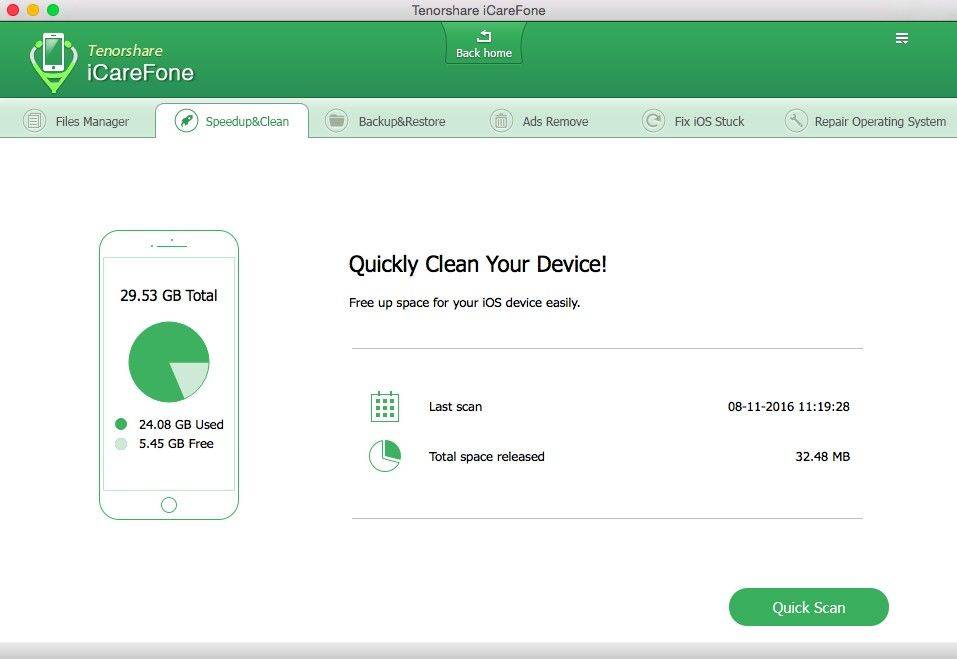Screen dimensions: 957x659
Task: Click the storage pie chart
Action: [x=169, y=362]
